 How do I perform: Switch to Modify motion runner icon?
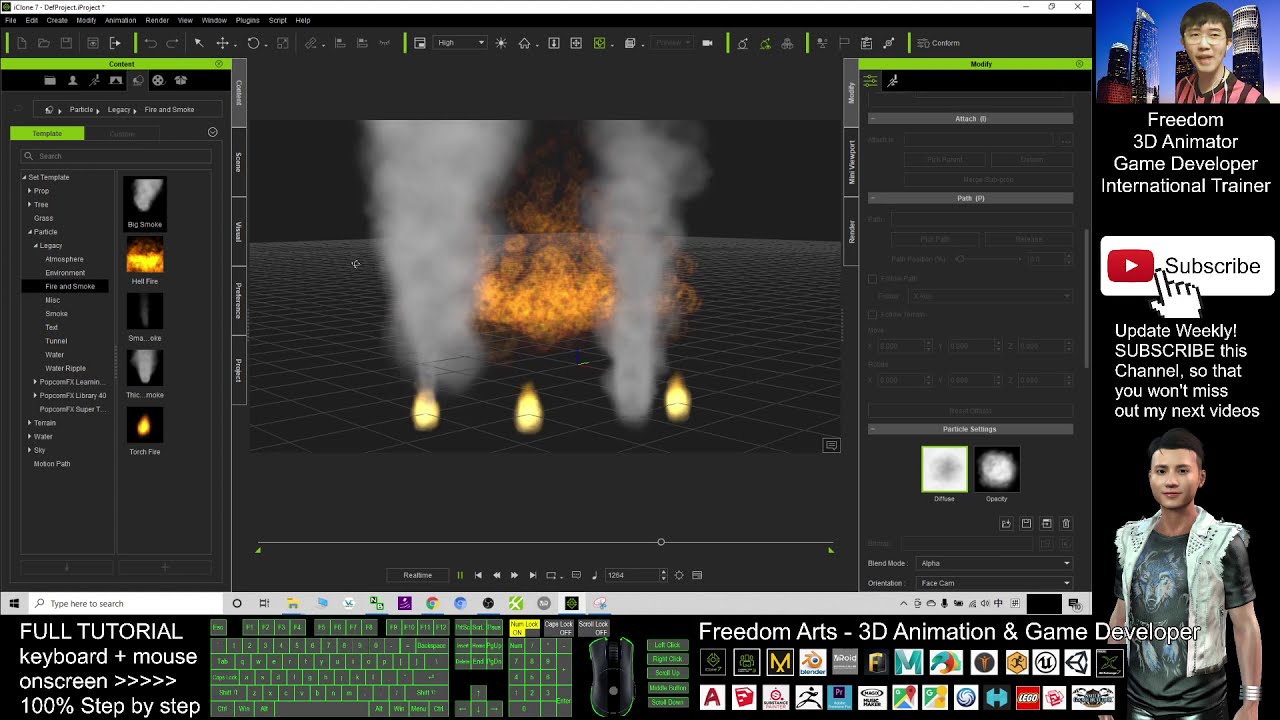[893, 81]
